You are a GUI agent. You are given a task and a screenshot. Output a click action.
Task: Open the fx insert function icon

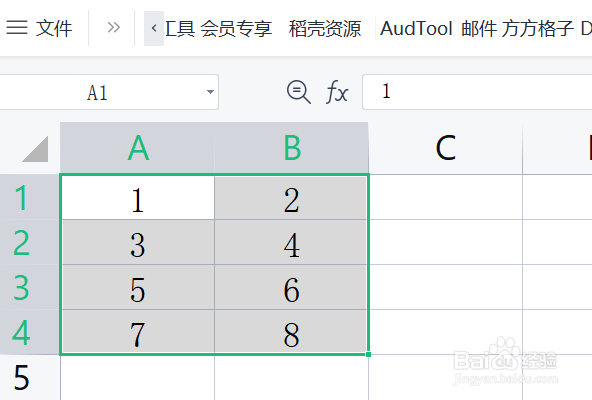tap(336, 92)
